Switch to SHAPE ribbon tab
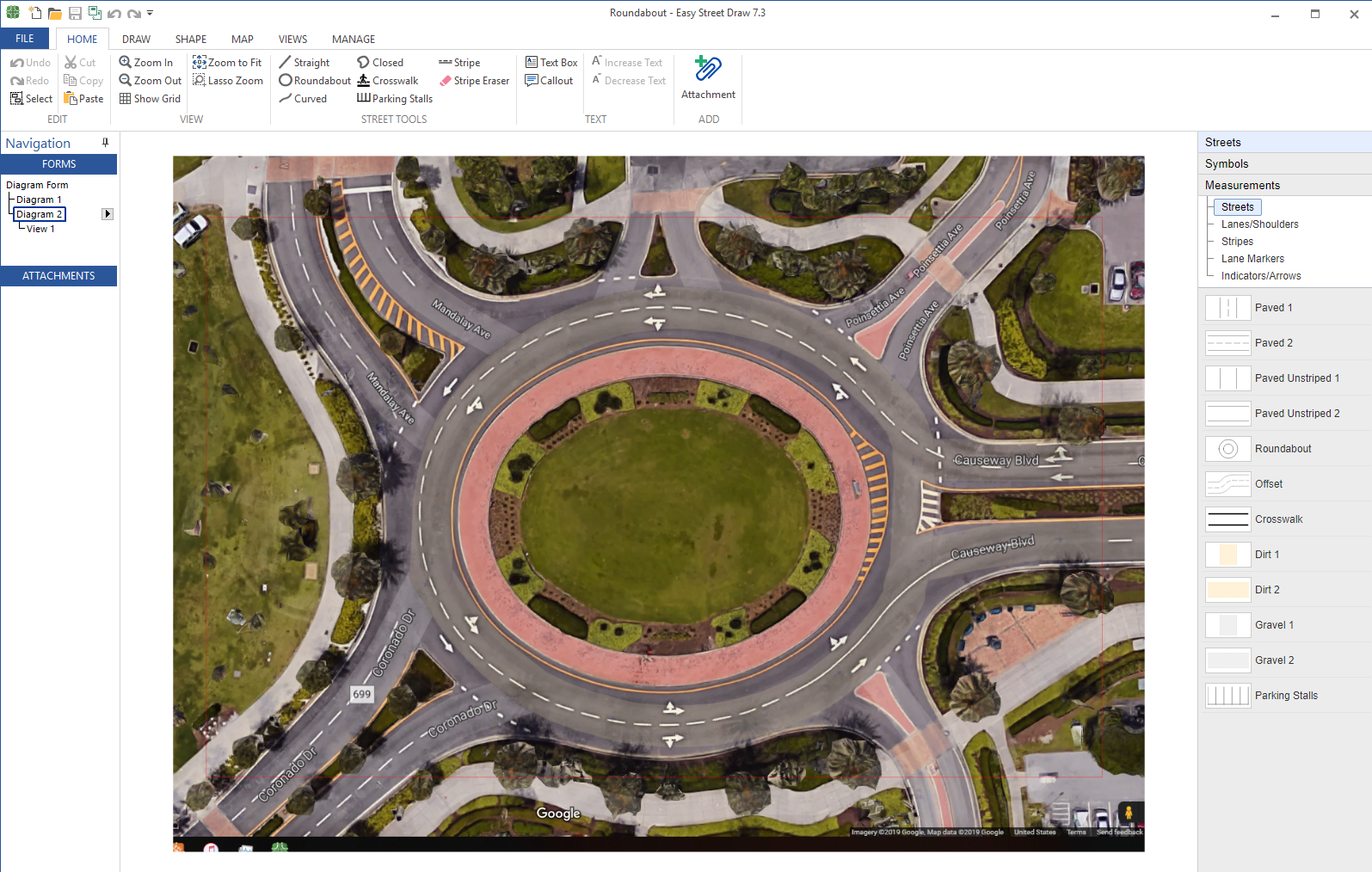Screen dimensions: 1372x872 (x=191, y=39)
